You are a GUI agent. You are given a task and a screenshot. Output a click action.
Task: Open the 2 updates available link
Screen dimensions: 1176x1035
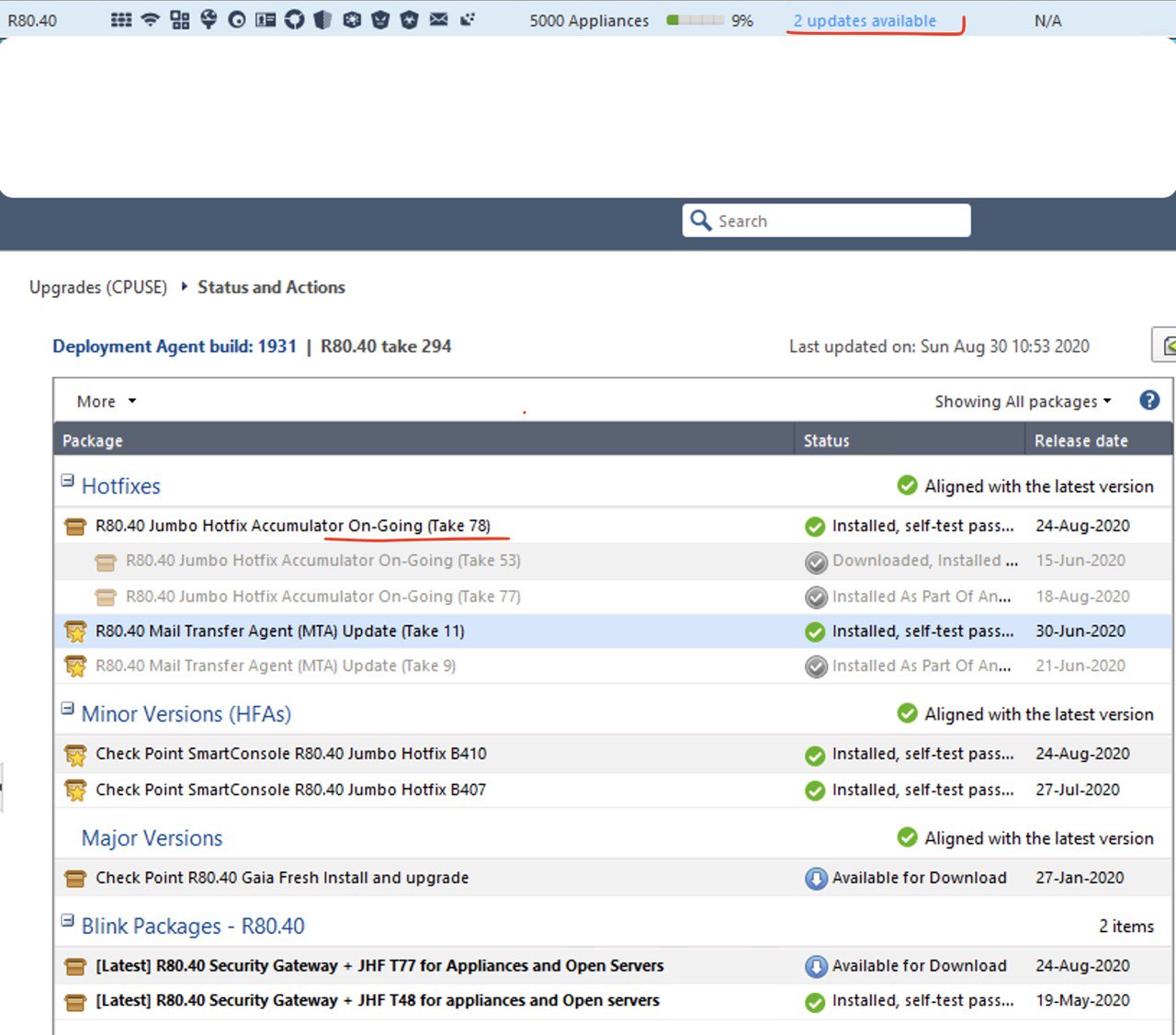point(865,20)
